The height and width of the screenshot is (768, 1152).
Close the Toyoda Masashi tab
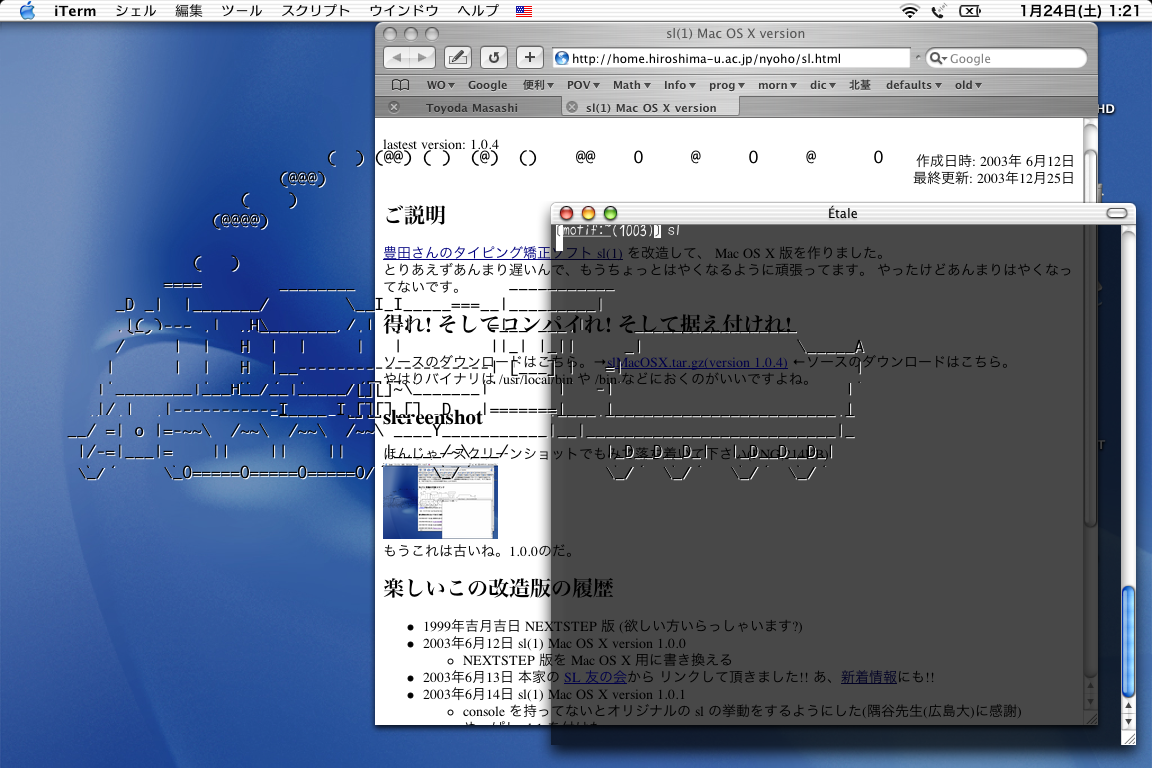click(x=394, y=107)
